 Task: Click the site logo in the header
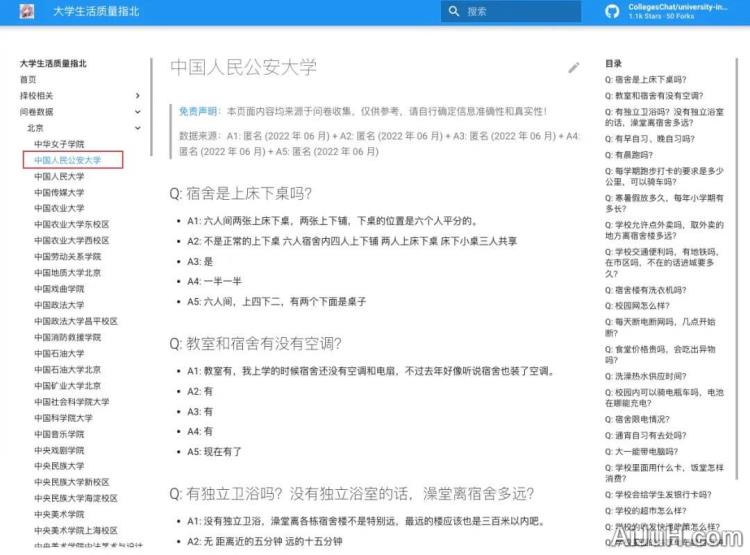click(x=27, y=12)
